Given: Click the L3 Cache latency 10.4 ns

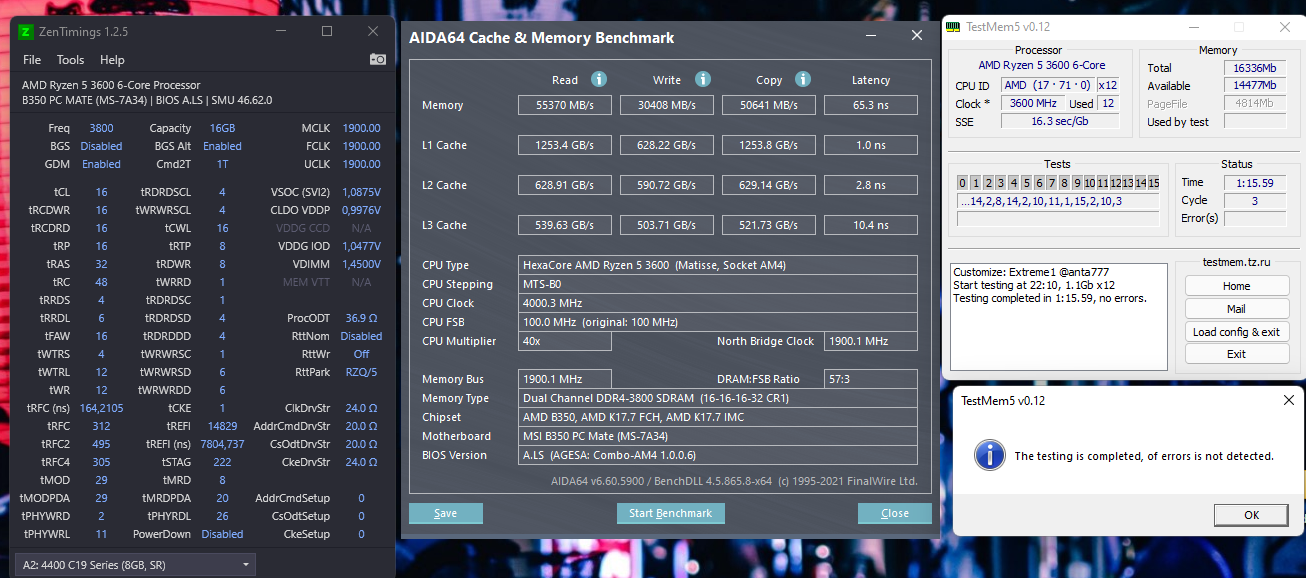Looking at the screenshot, I should [x=870, y=225].
